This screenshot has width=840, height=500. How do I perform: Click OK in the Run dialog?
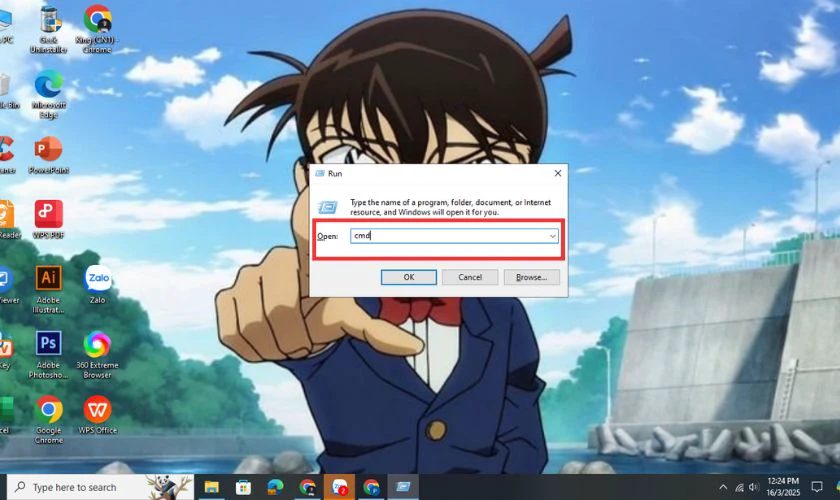click(x=409, y=277)
